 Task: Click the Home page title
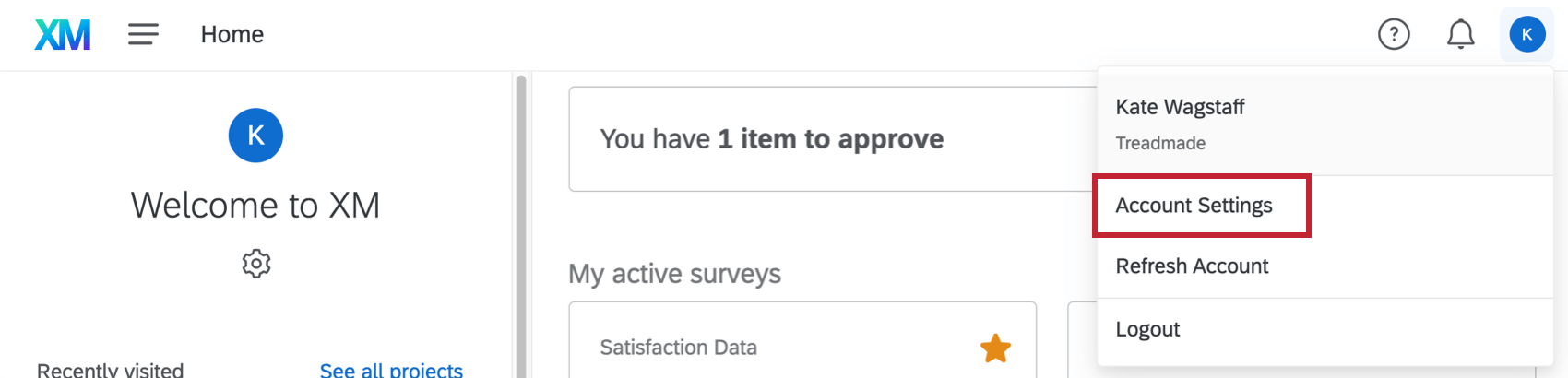[x=232, y=35]
